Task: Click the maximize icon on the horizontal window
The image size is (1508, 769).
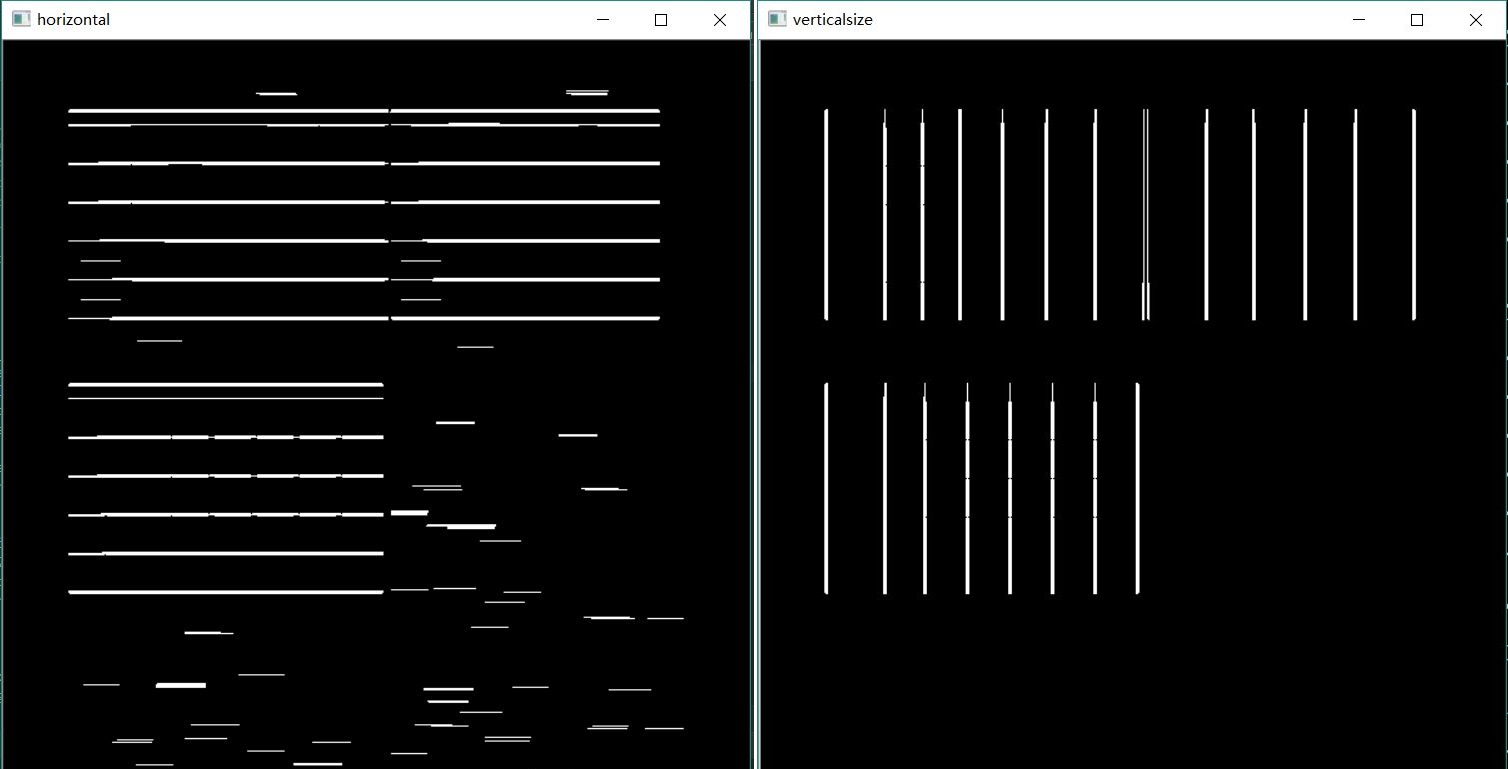Action: click(660, 19)
